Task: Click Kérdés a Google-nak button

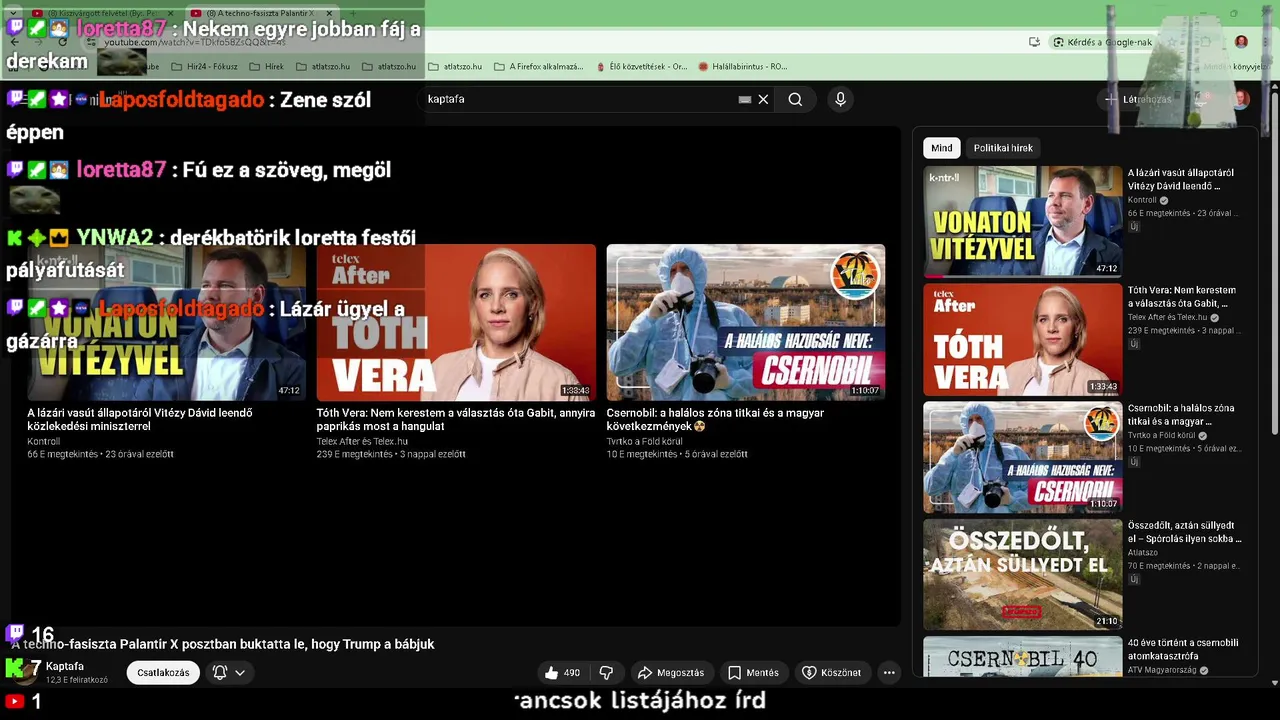Action: click(x=1103, y=42)
